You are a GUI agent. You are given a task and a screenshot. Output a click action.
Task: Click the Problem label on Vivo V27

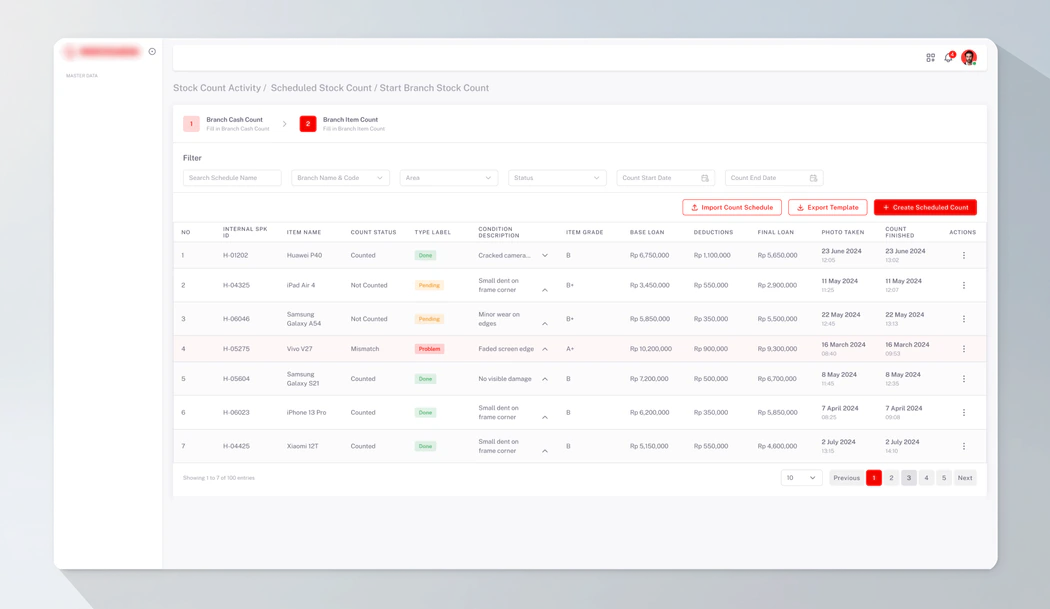[x=429, y=349]
